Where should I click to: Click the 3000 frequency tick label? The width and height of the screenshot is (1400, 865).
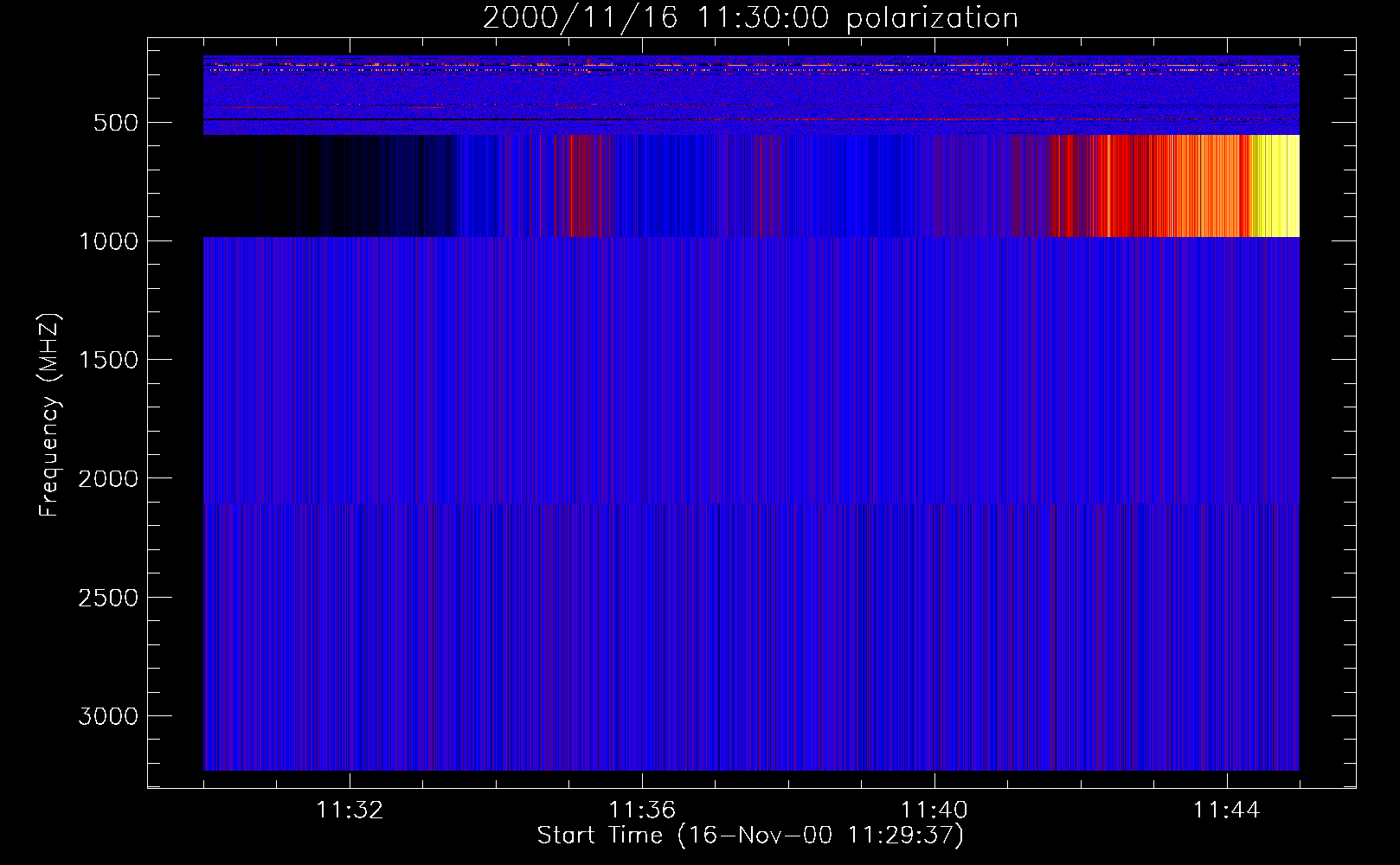(108, 716)
